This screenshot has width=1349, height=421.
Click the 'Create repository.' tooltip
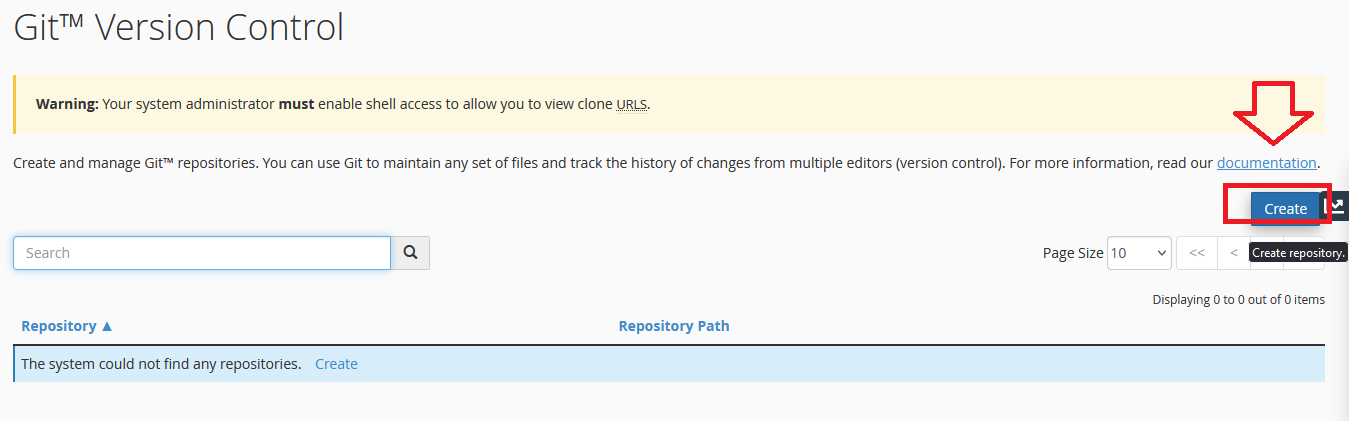(1299, 253)
